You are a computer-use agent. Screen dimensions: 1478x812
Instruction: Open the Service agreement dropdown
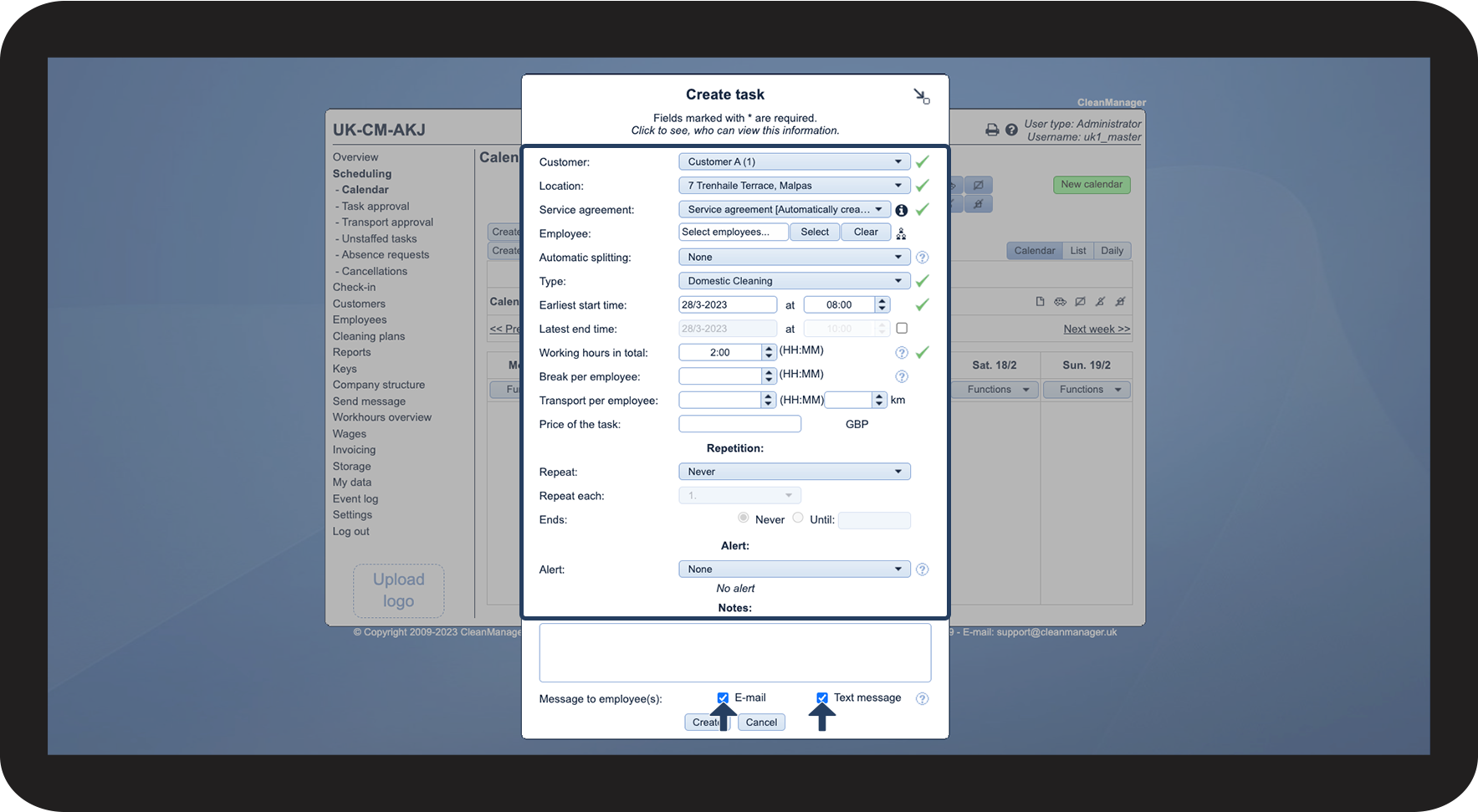click(x=784, y=210)
